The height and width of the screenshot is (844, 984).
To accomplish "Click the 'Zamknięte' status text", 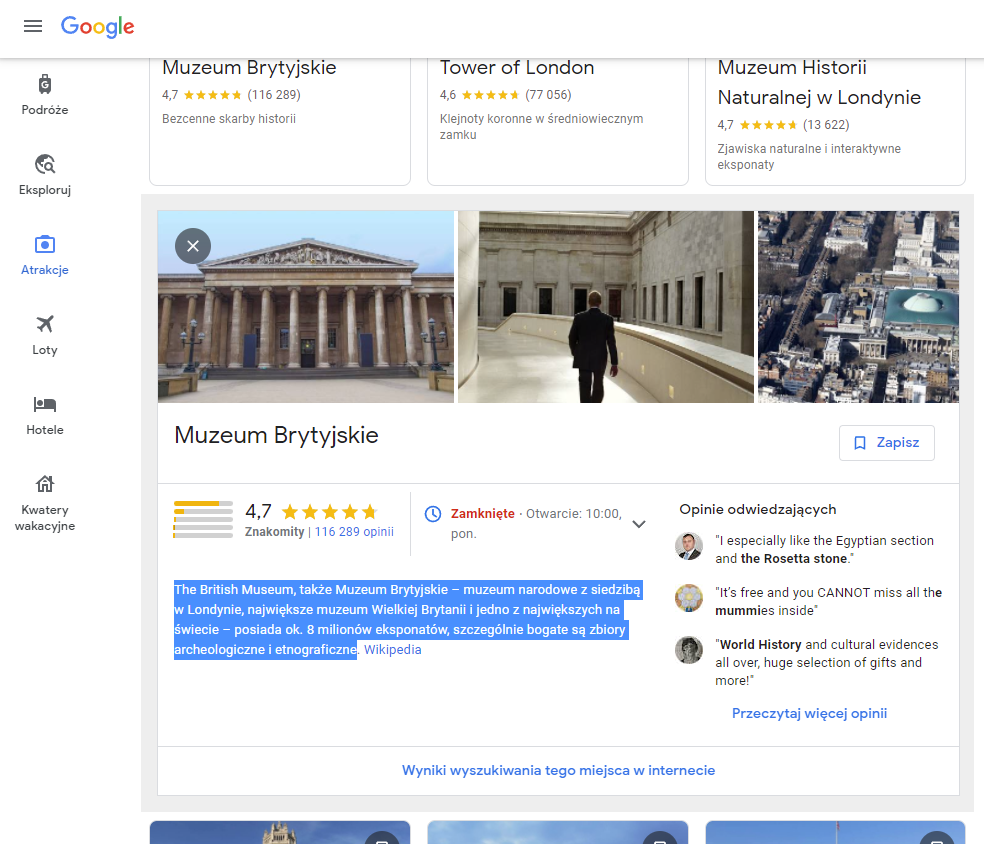I will click(x=483, y=513).
